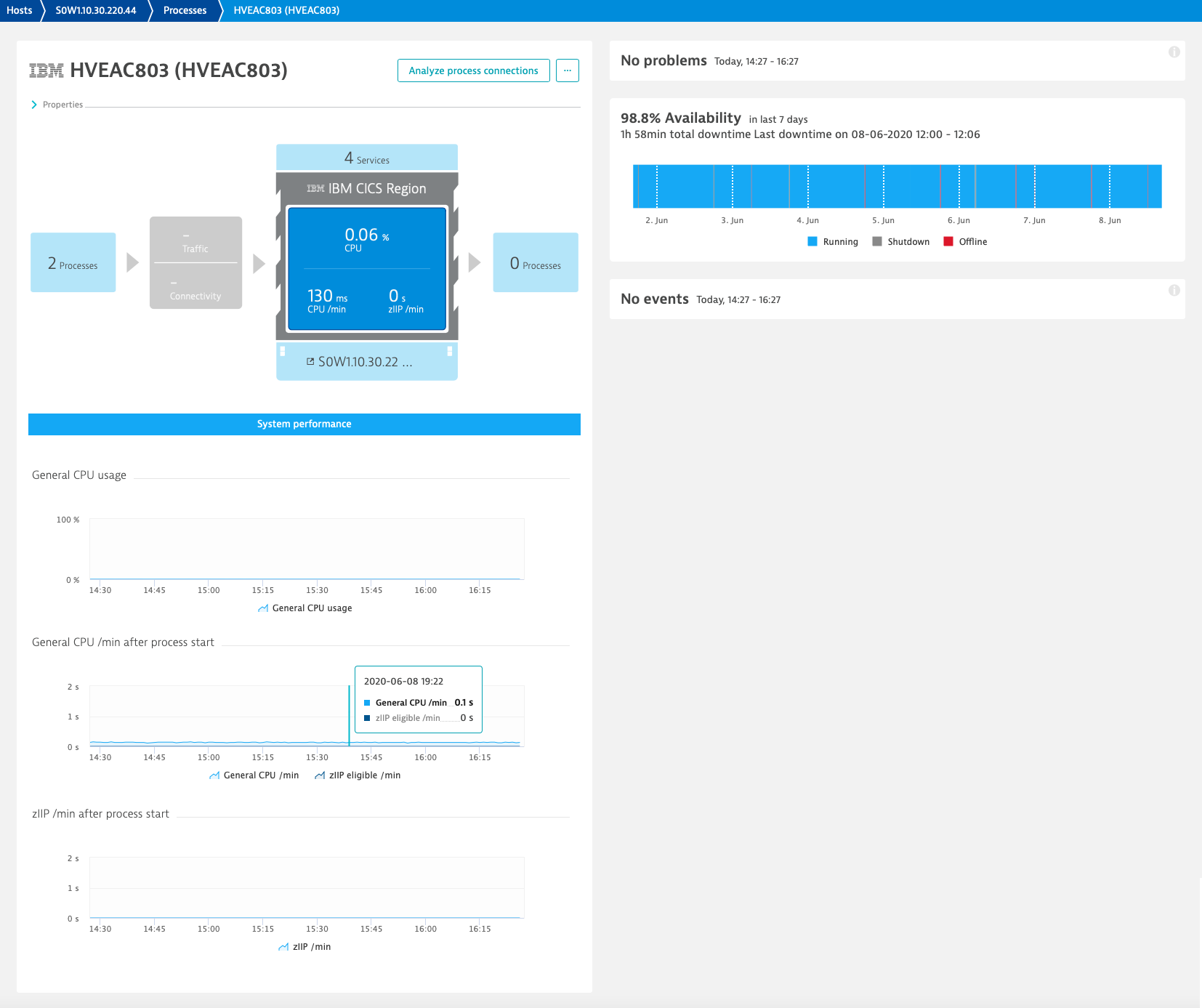Click the No events heading

(x=655, y=299)
